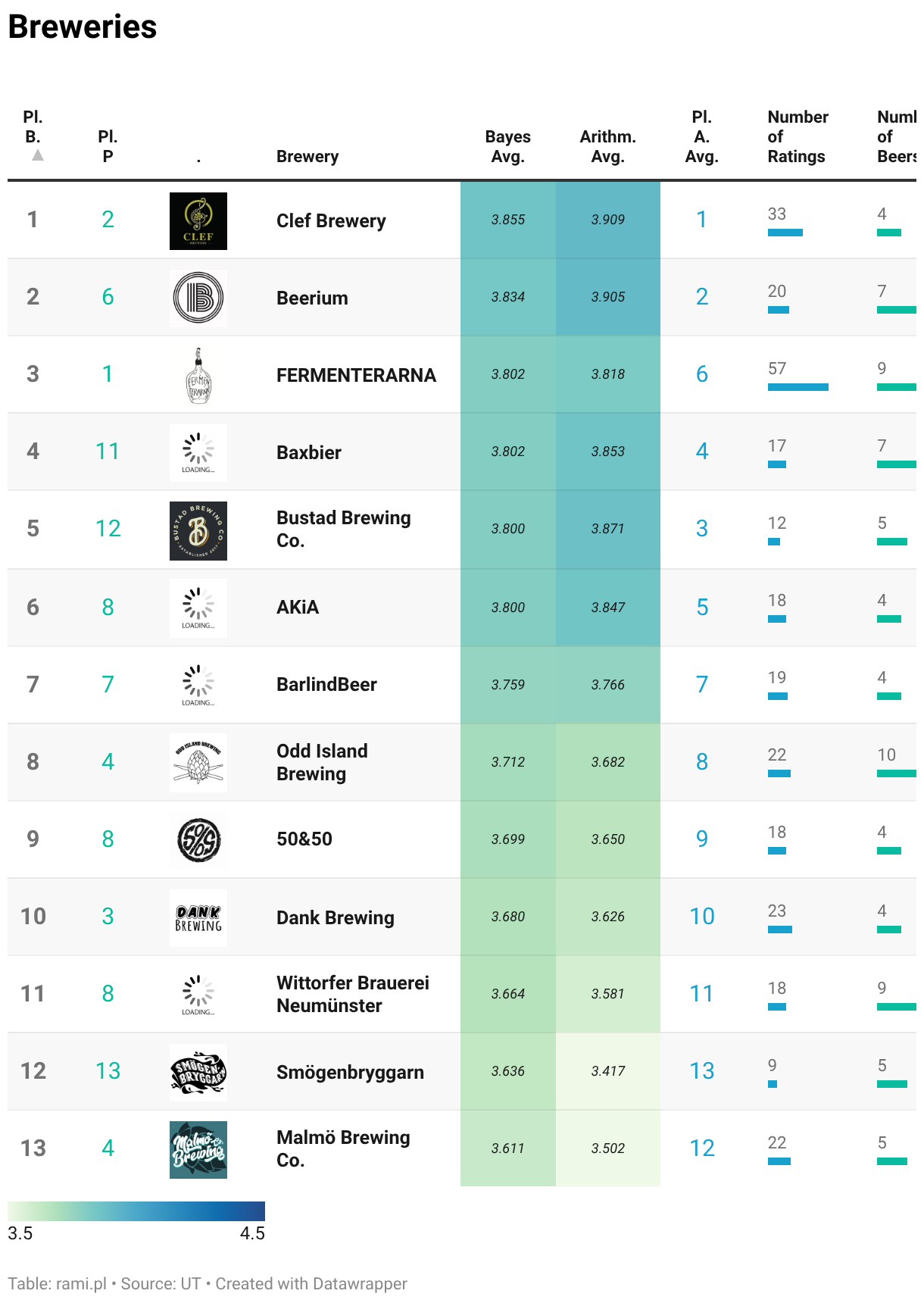Sort table by Pl. P column header

tap(108, 146)
